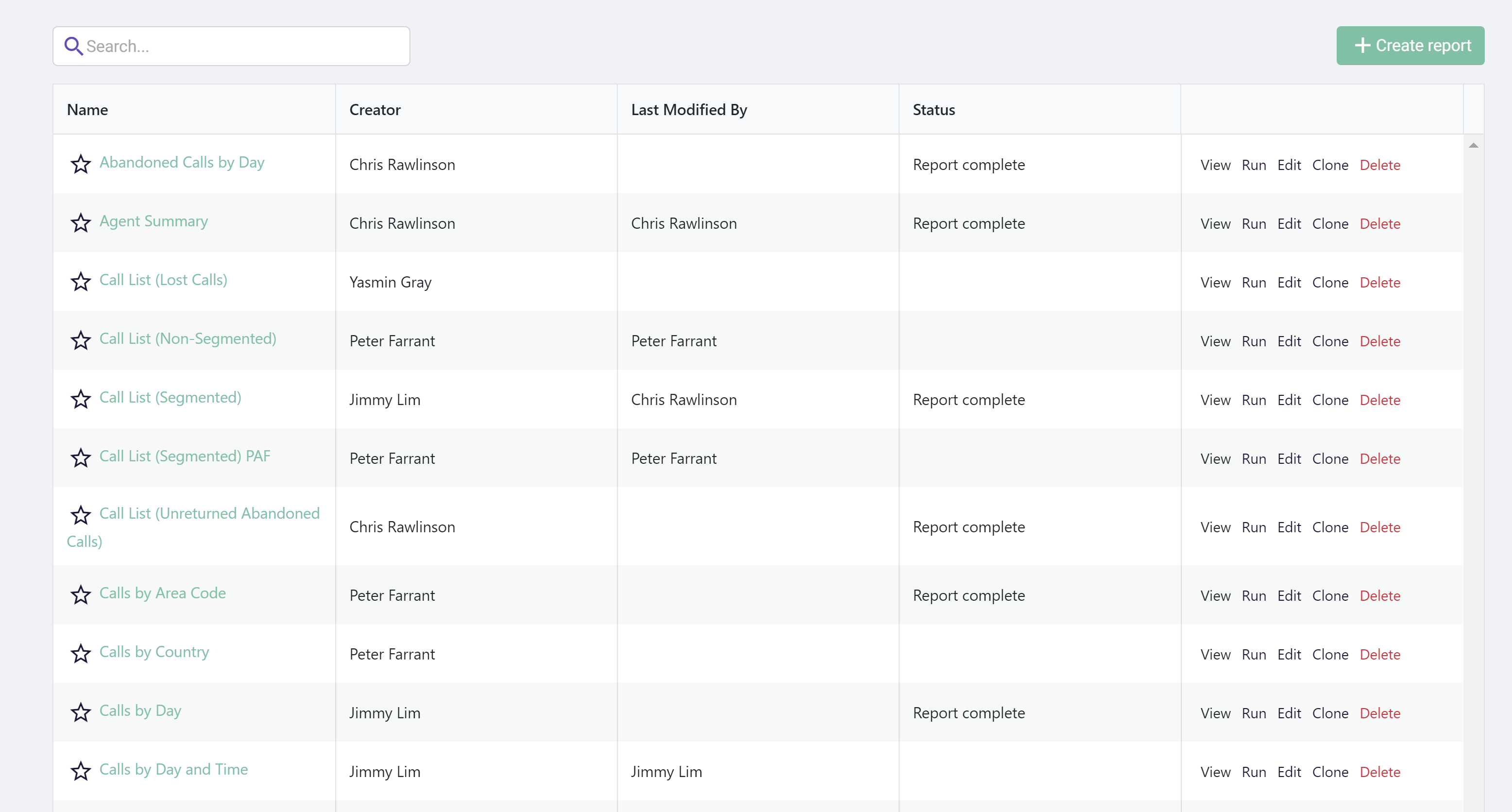Click the star next to Calls by Day
The height and width of the screenshot is (812, 1512).
point(81,712)
